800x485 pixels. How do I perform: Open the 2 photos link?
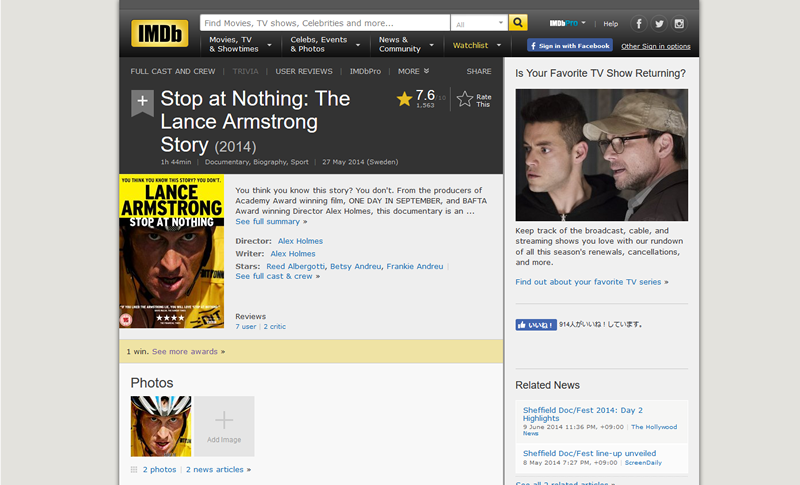click(159, 470)
